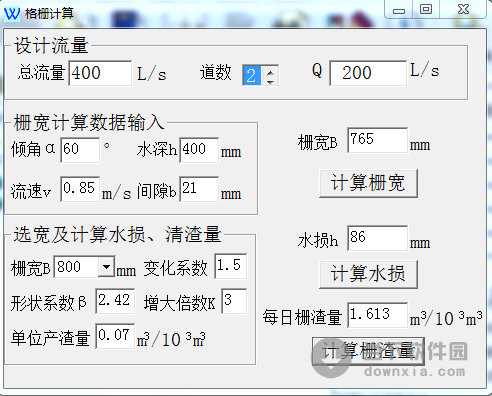Viewport: 492px width, 396px height.
Task: Click the 流速v input field showing 0.85
Action: (x=80, y=189)
